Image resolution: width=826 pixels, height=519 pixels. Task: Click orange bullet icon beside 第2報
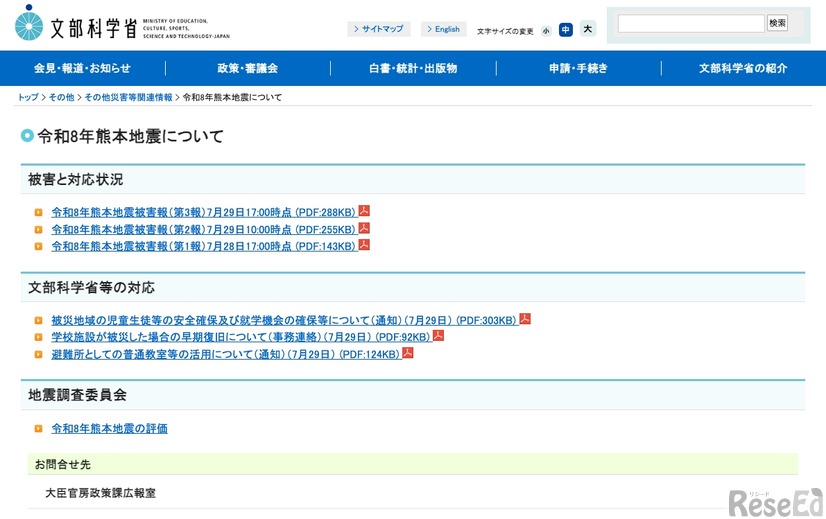tap(38, 230)
